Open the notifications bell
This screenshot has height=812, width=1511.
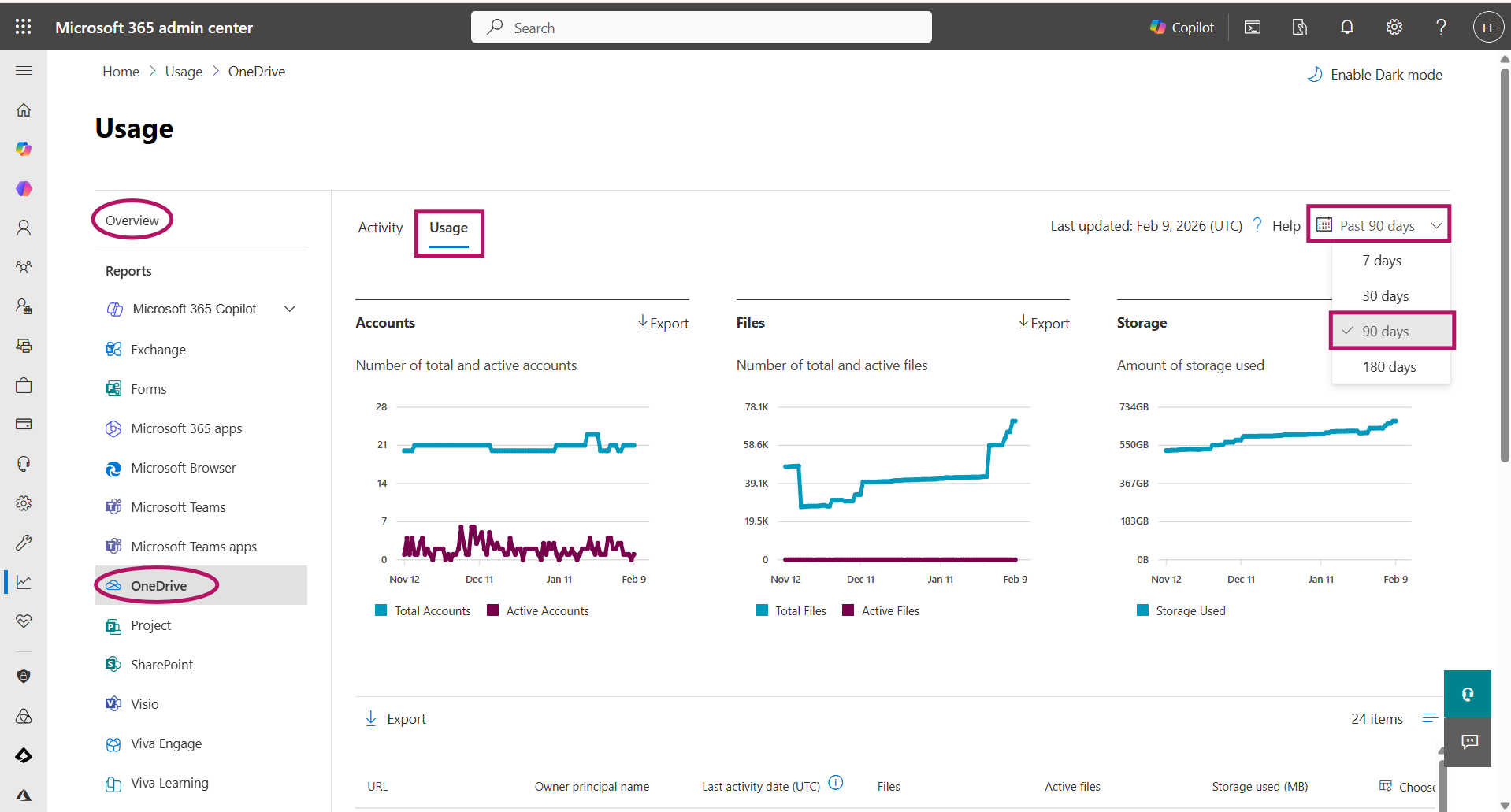coord(1347,28)
